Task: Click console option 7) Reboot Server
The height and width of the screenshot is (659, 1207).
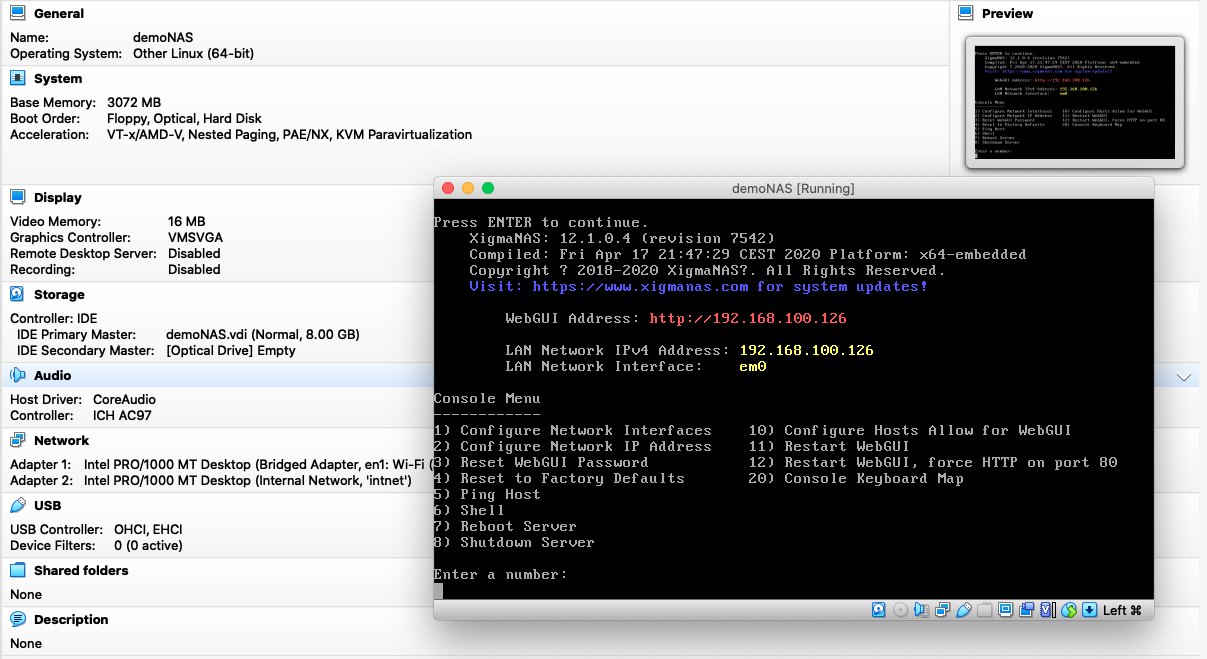Action: pos(505,526)
